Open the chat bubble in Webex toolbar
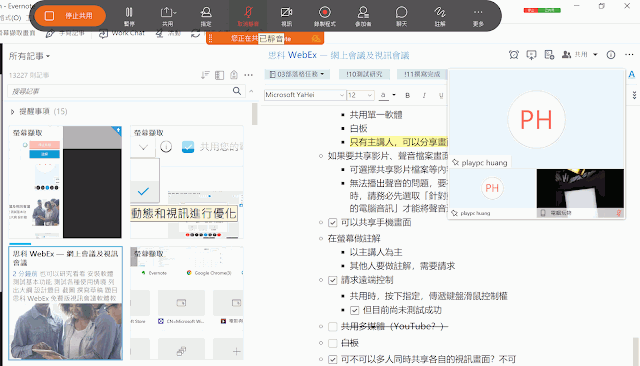The width and height of the screenshot is (640, 366). coord(402,16)
